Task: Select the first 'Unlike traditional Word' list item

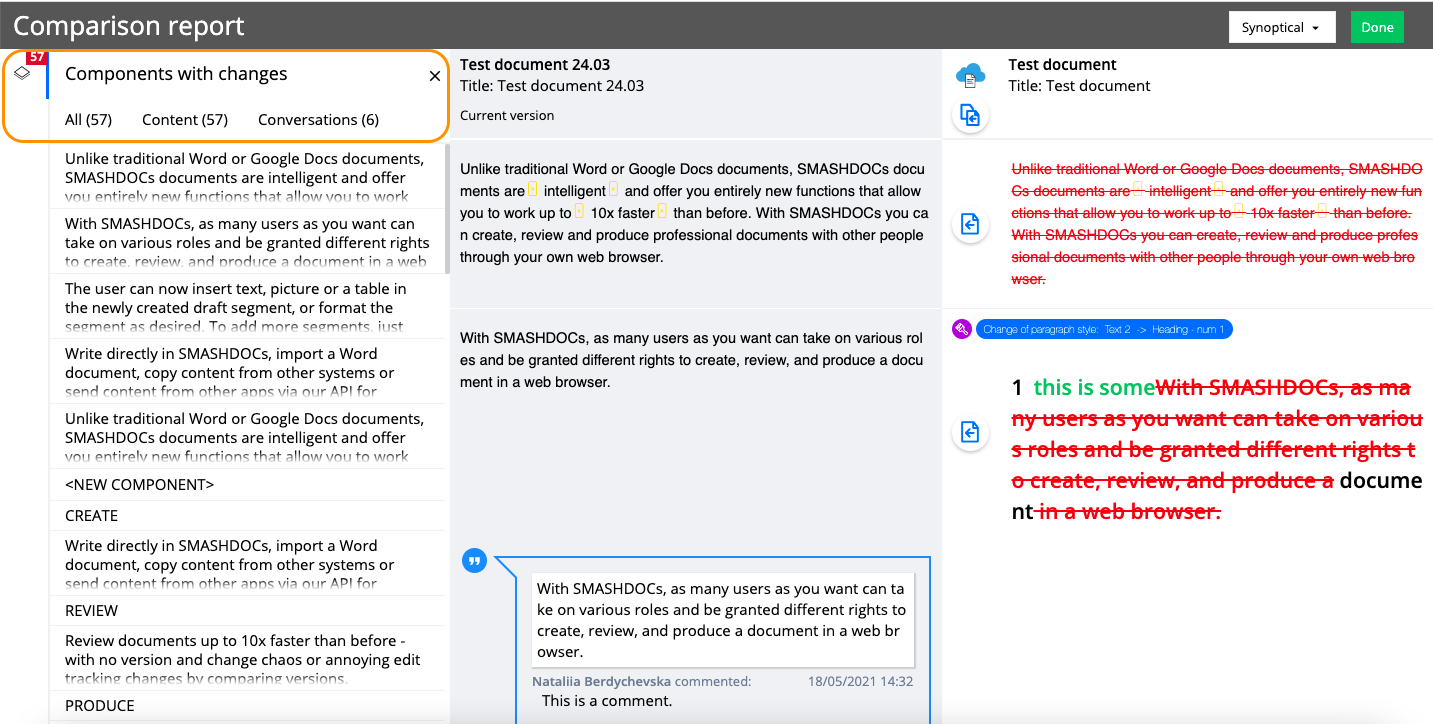Action: (247, 176)
